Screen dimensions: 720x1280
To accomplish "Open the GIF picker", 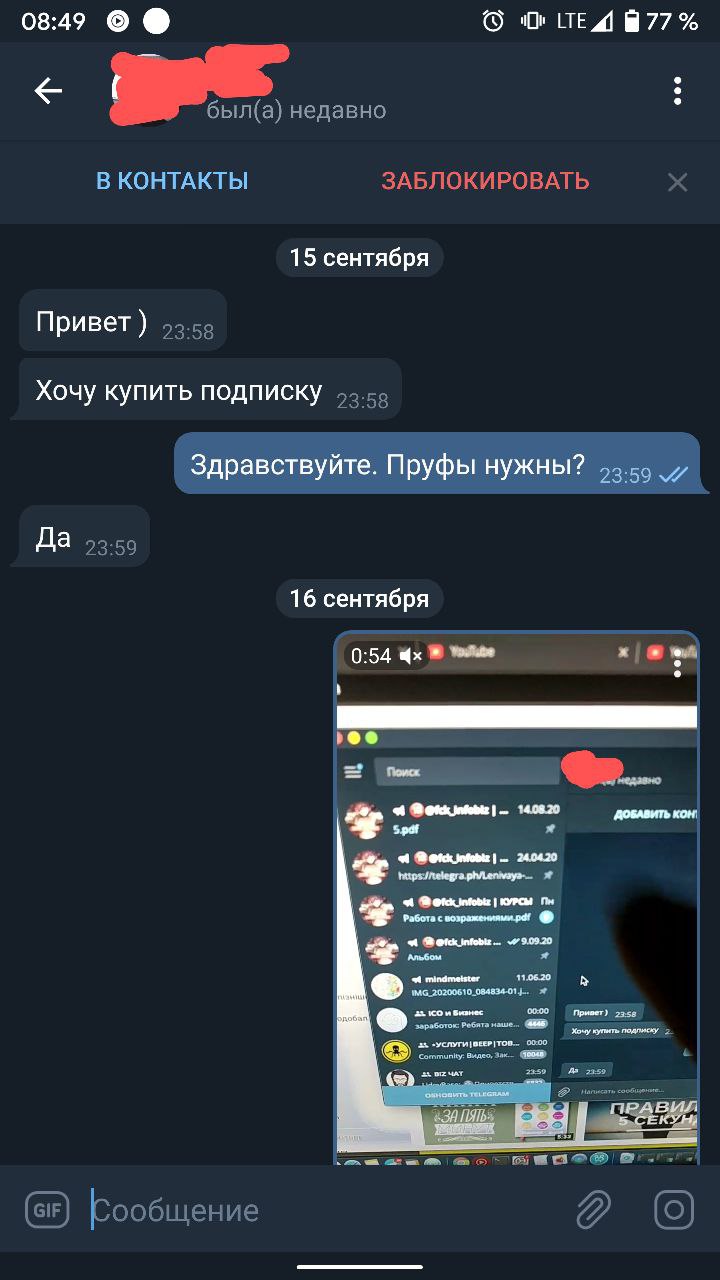I will click(47, 1210).
